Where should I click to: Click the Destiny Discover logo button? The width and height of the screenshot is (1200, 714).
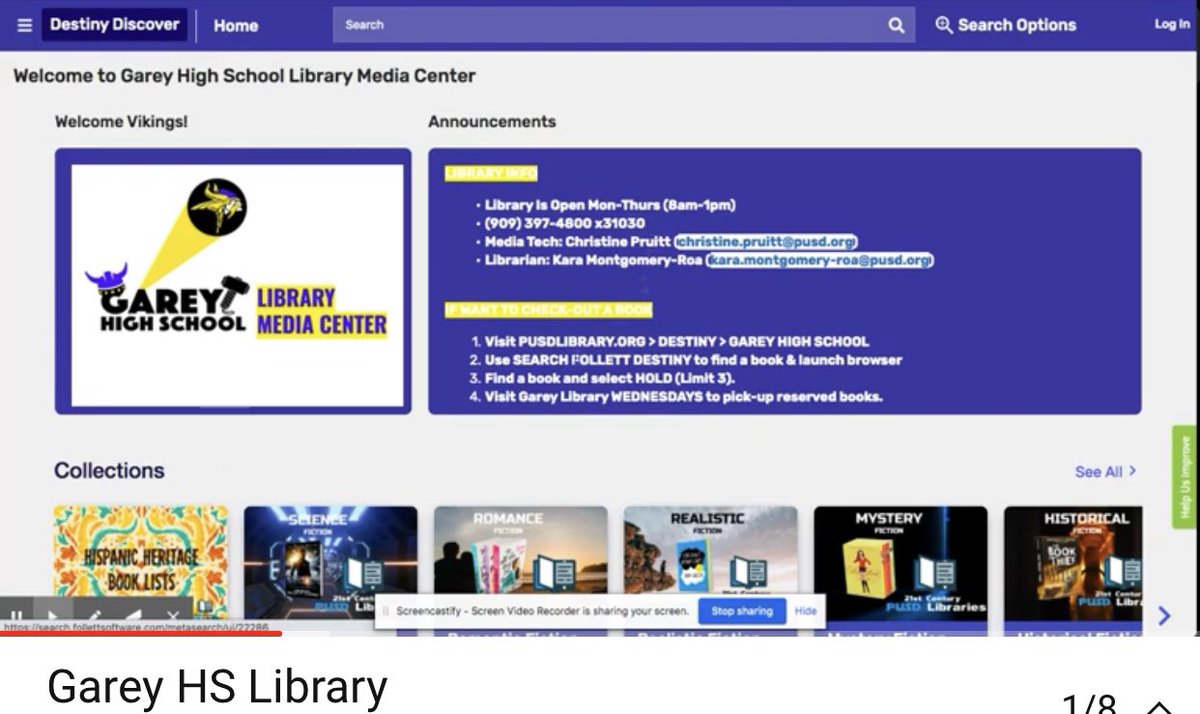114,25
